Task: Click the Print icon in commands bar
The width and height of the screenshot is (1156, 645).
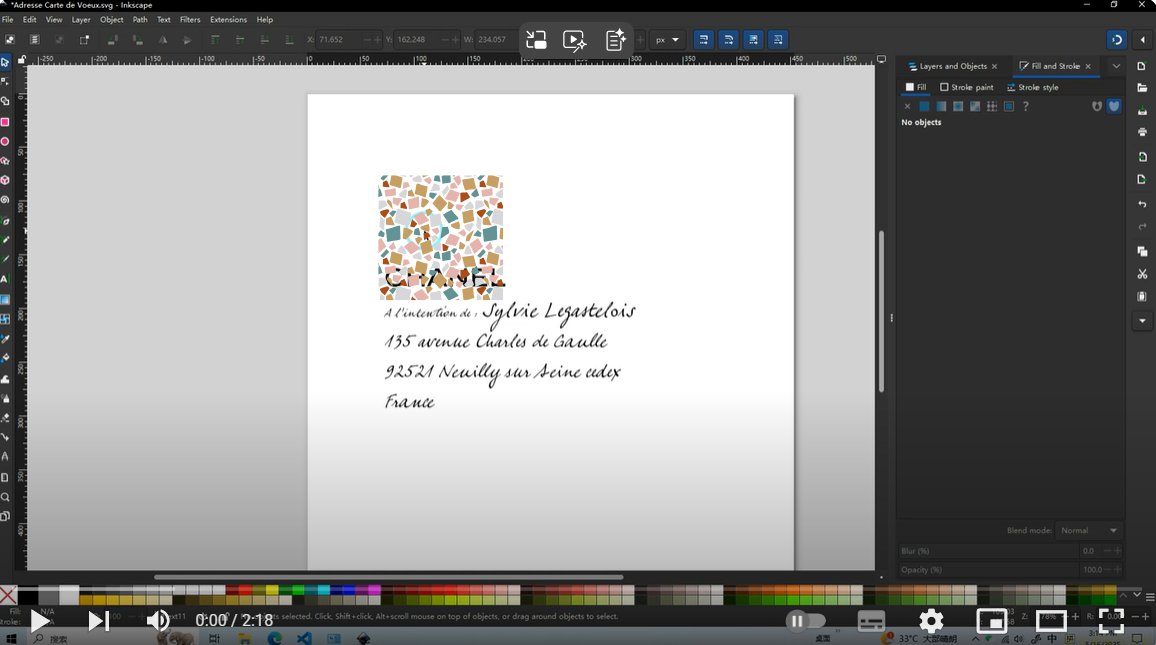Action: [1142, 132]
